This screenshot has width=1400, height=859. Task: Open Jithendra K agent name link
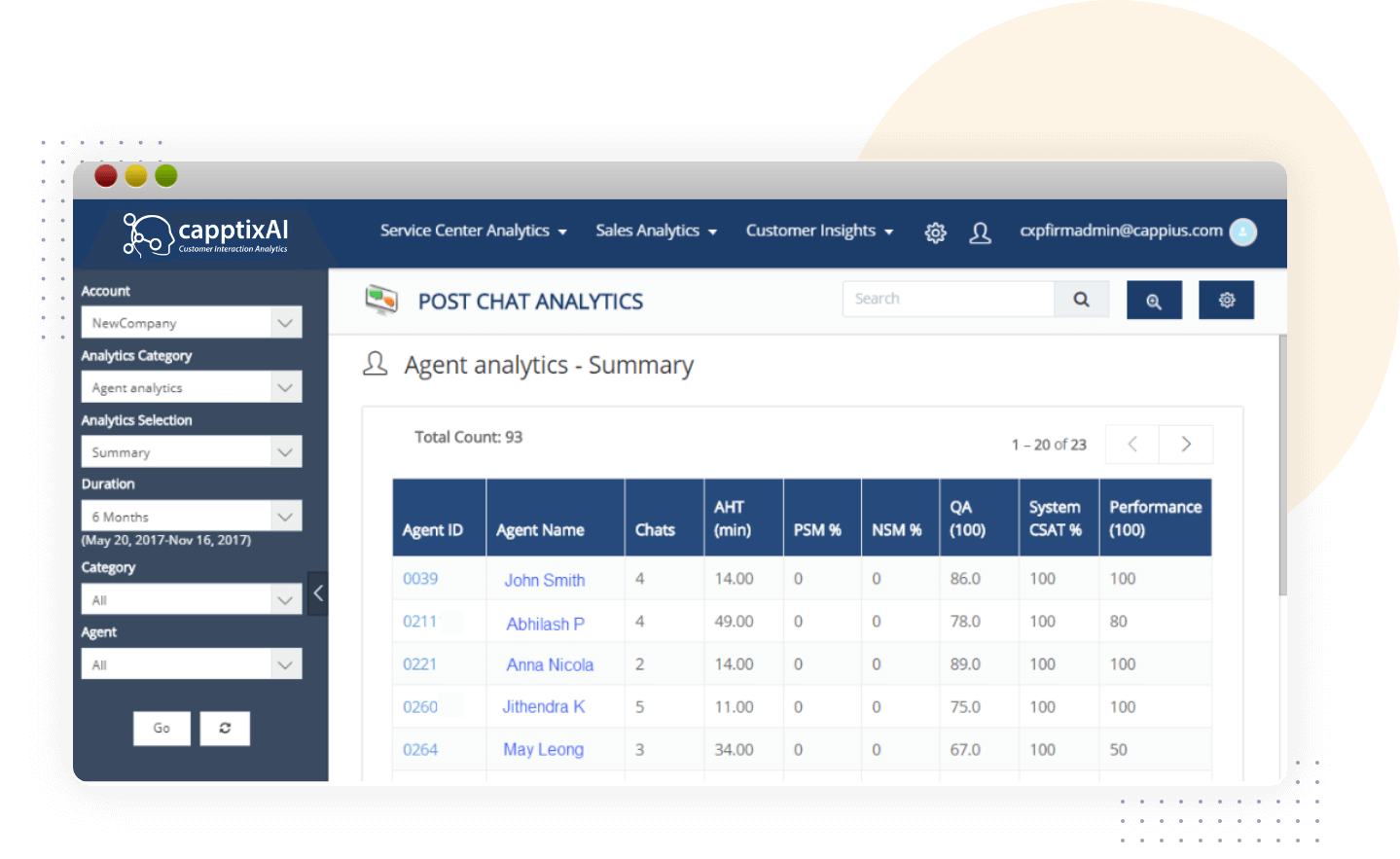click(x=543, y=707)
